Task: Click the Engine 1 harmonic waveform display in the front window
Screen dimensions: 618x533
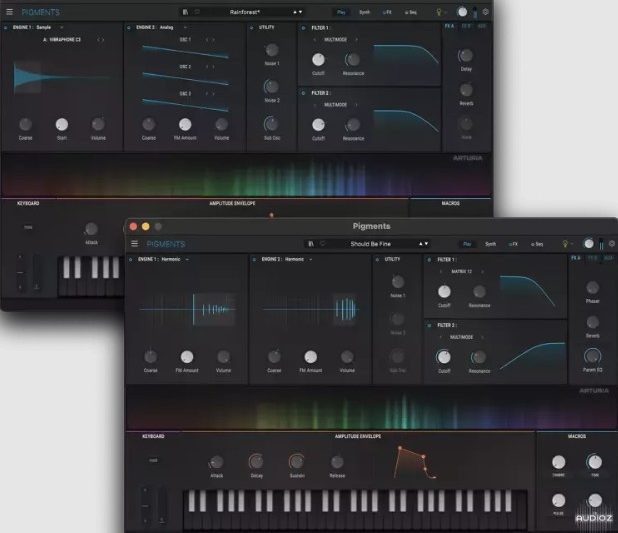Action: click(187, 309)
